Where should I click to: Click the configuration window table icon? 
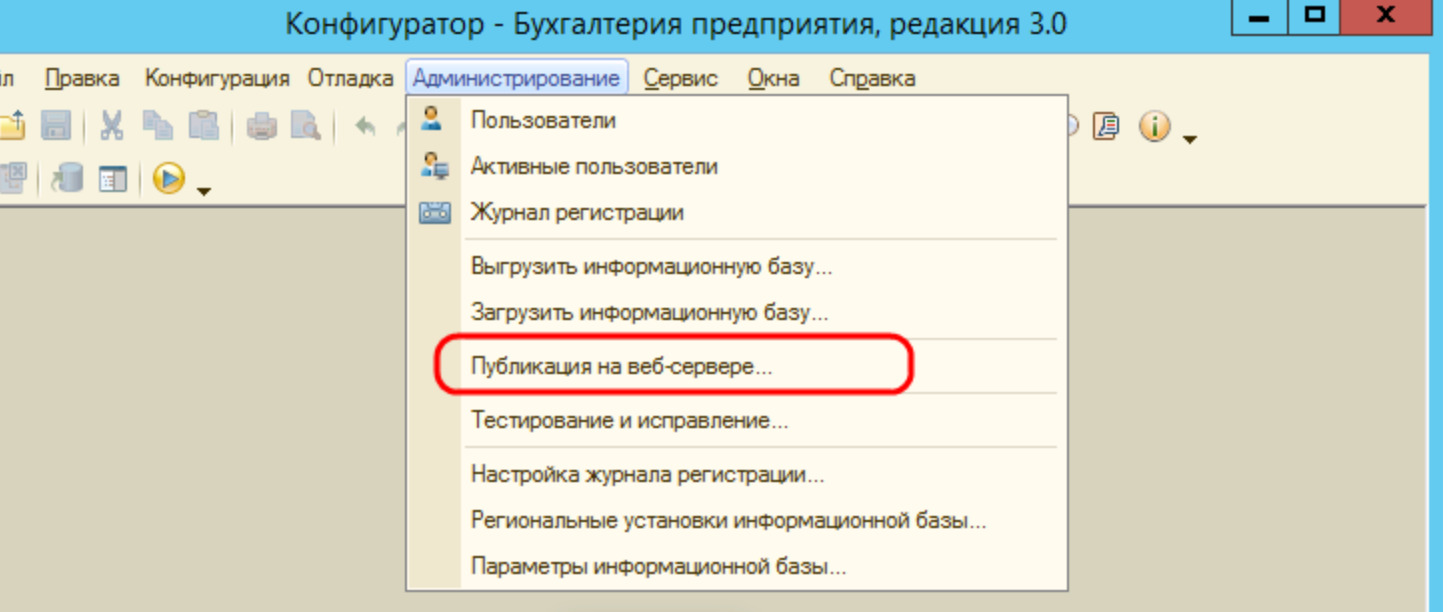pos(113,180)
